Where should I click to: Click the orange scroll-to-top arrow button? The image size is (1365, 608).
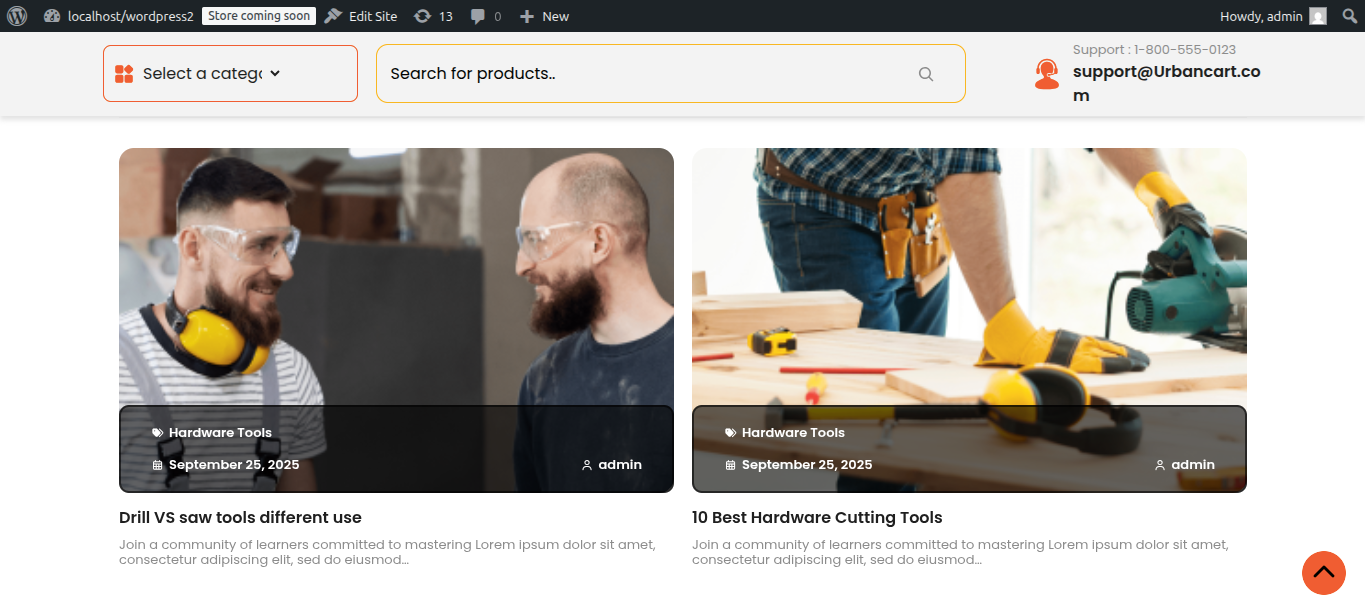coord(1324,573)
